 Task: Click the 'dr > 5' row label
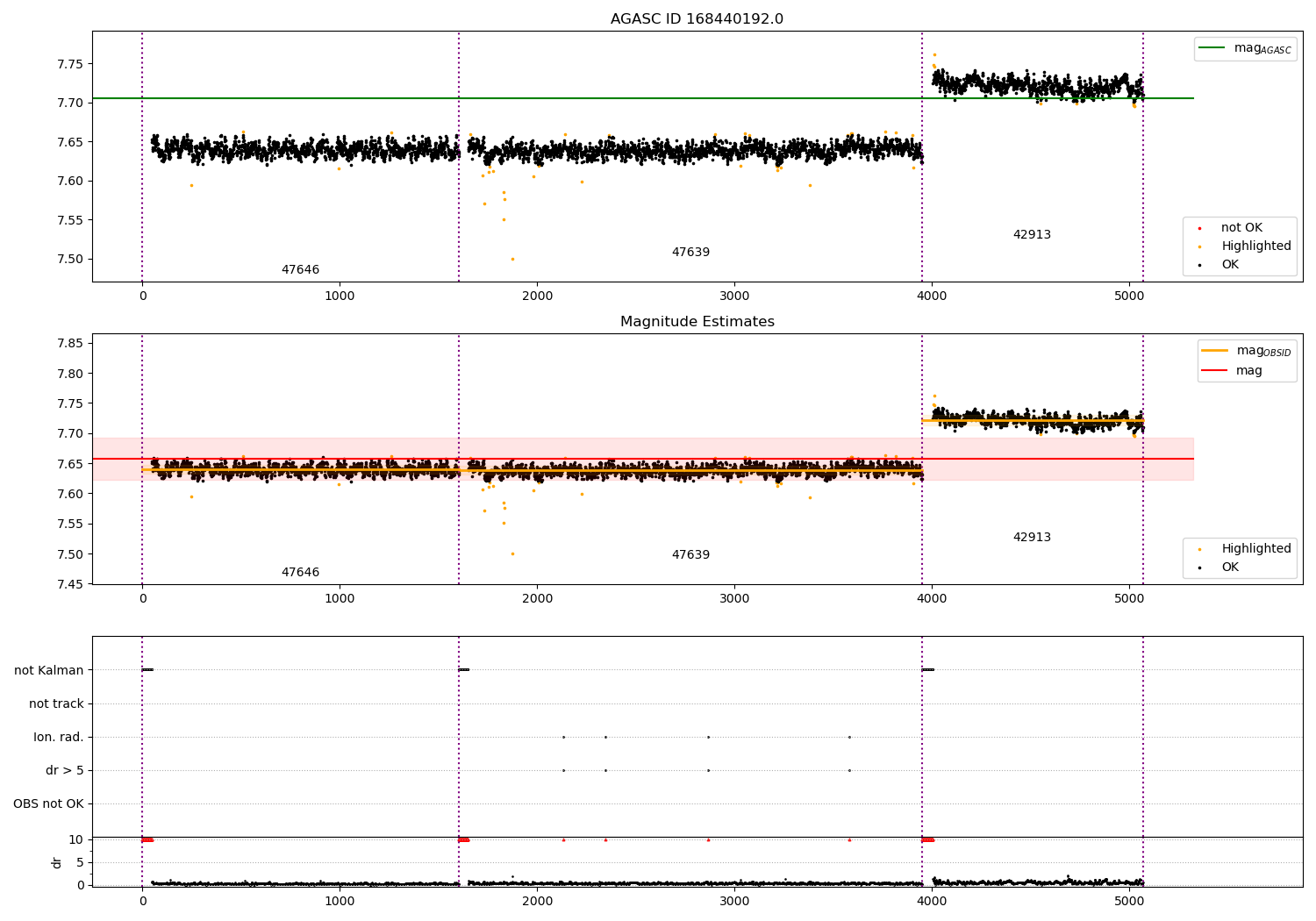(65, 771)
